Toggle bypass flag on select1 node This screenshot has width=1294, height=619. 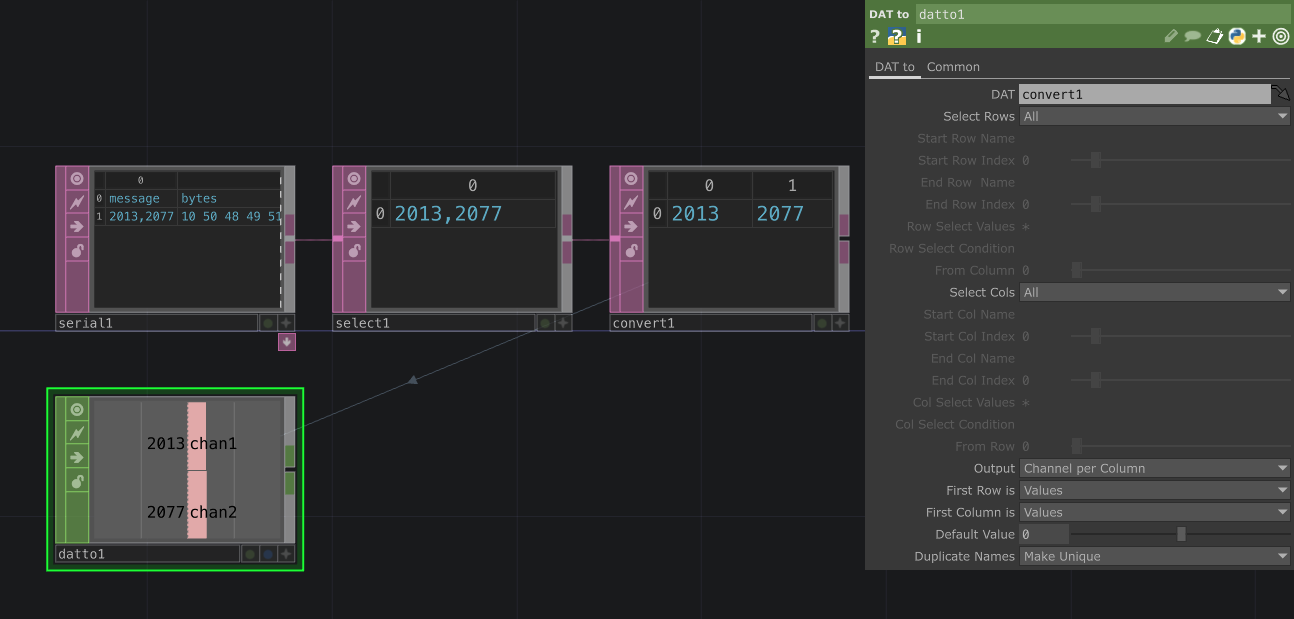[354, 203]
